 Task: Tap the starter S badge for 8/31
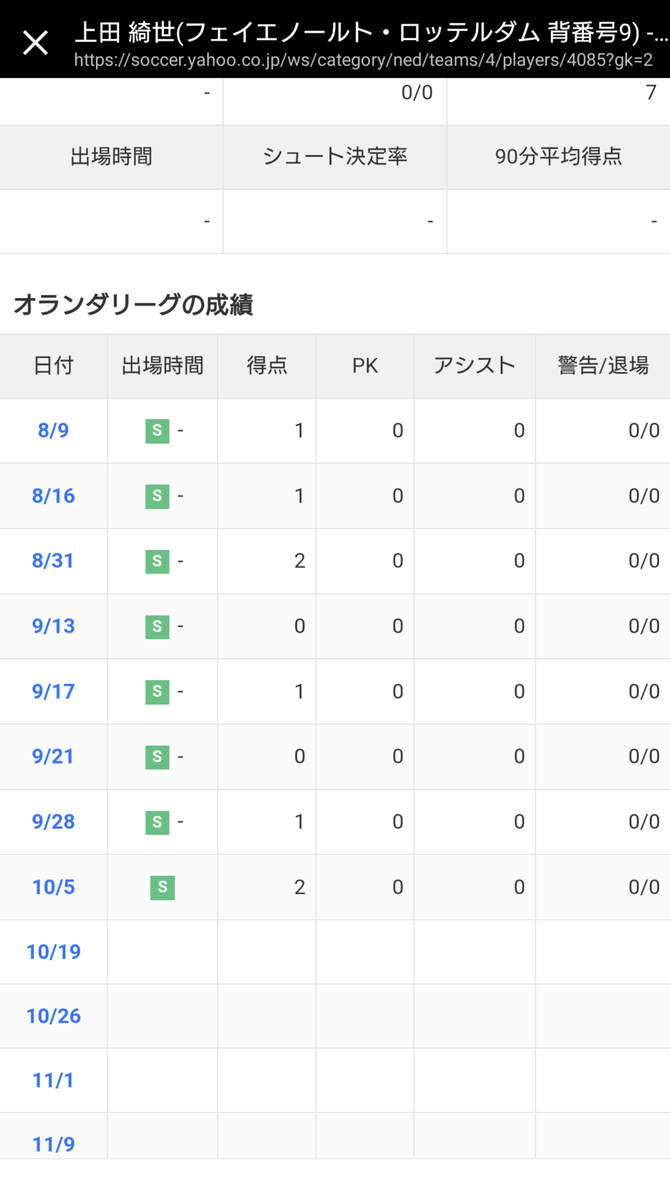157,561
